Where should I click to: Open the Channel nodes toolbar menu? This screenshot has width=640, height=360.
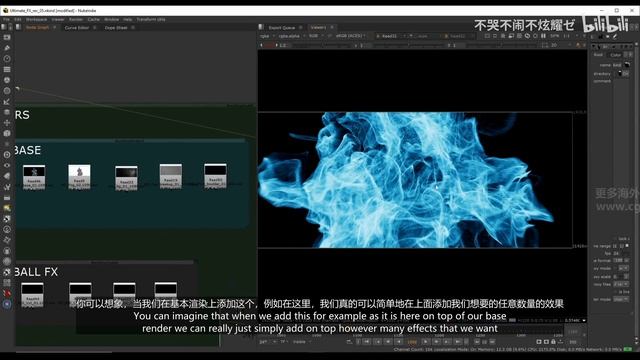click(7, 69)
